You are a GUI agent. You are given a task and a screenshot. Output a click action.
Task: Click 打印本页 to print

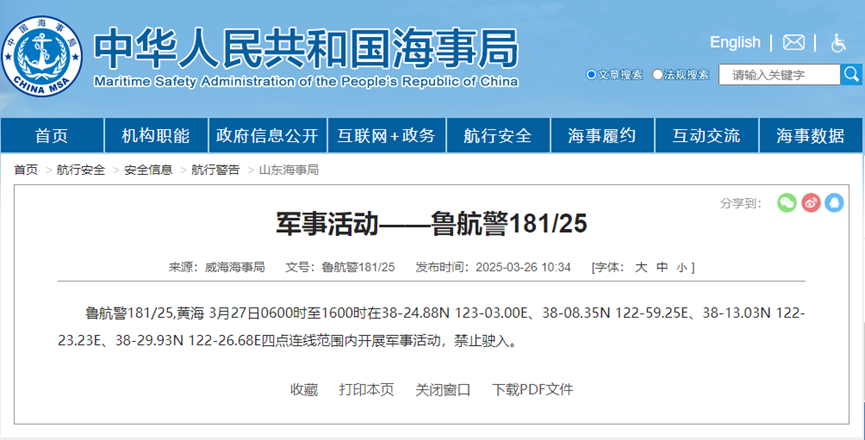point(367,390)
